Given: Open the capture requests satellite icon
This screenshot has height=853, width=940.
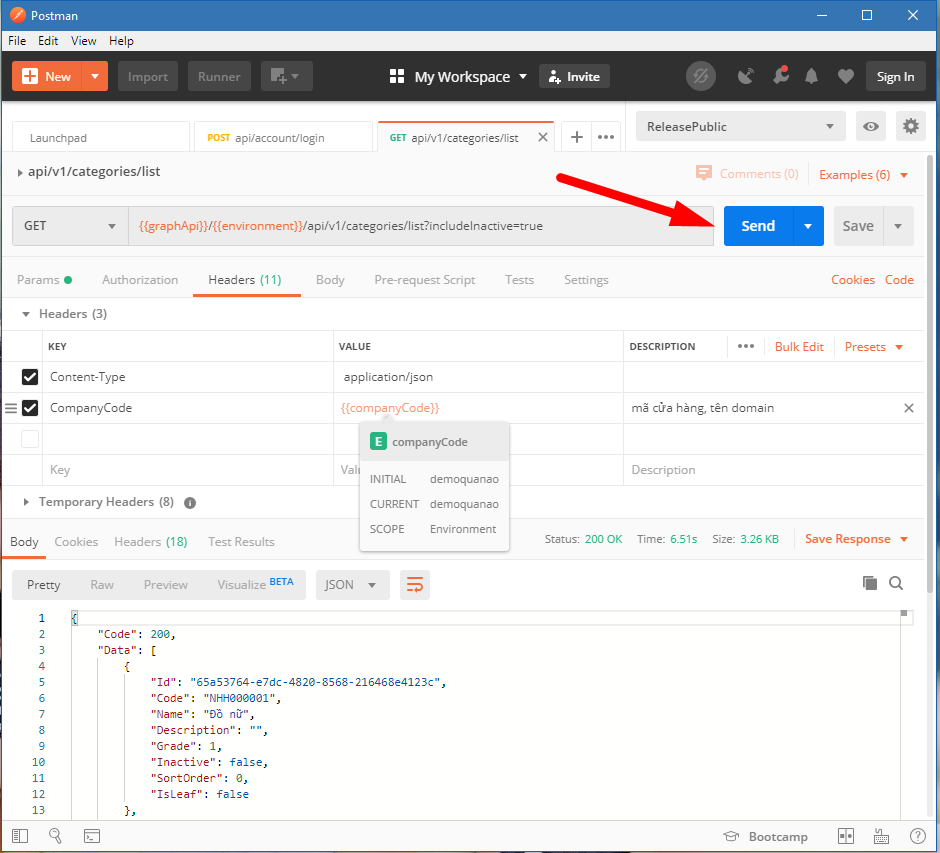Looking at the screenshot, I should pos(746,76).
